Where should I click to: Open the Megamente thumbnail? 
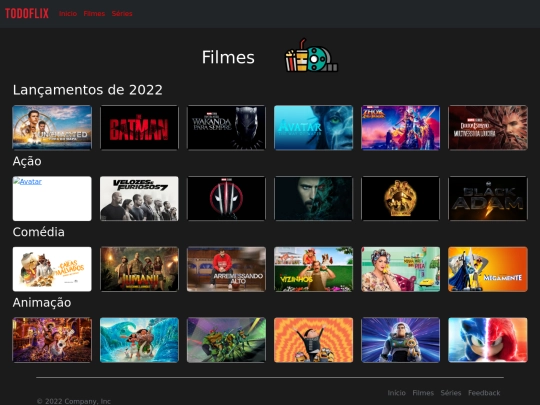click(x=488, y=269)
